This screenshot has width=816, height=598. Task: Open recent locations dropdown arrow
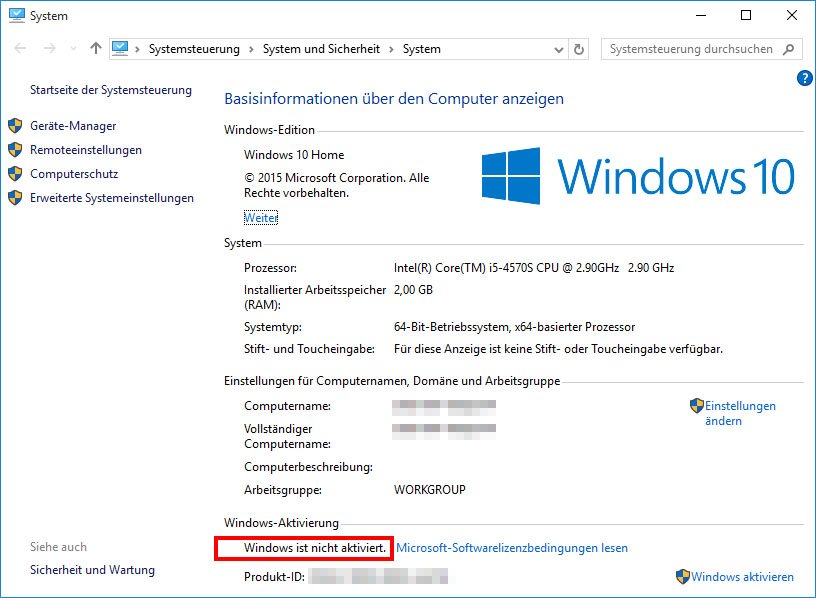(73, 49)
